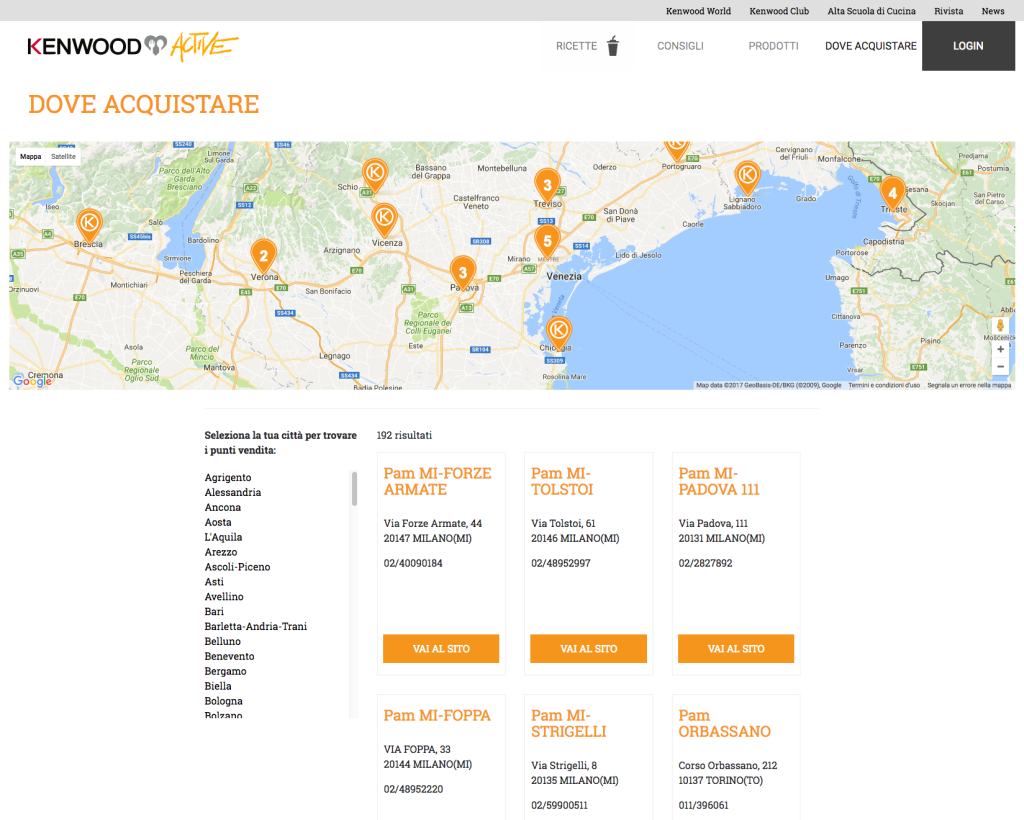Click Segnala un errore nella mappa

[969, 385]
